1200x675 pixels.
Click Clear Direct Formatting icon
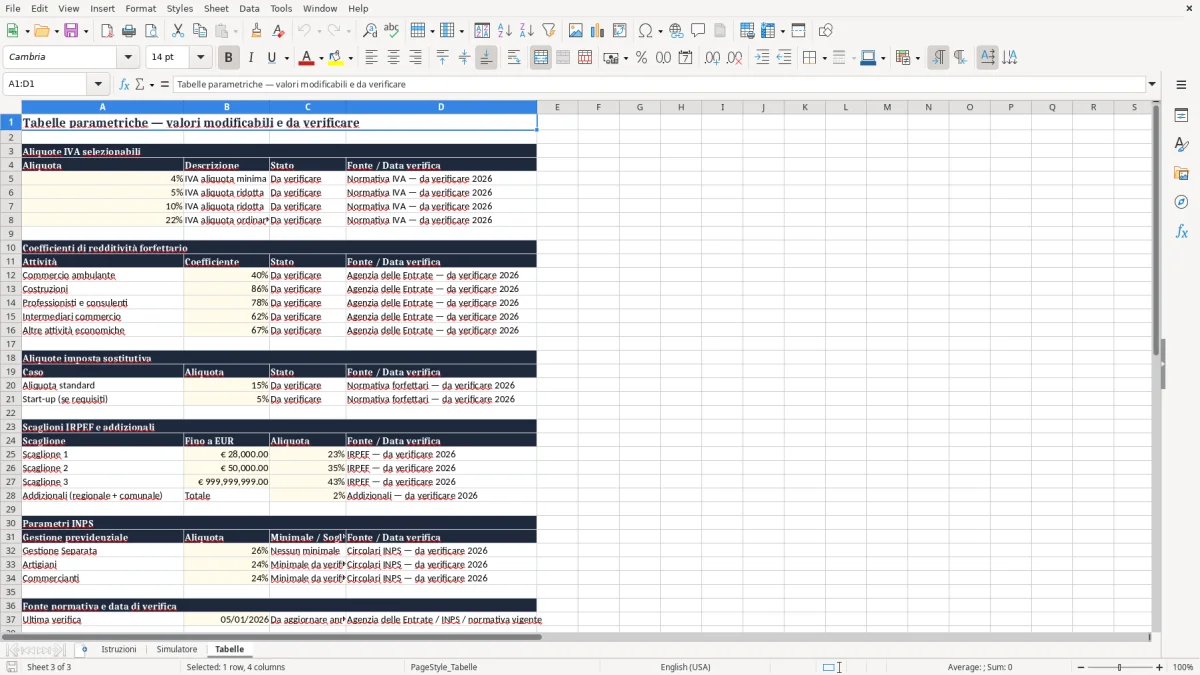(x=278, y=31)
